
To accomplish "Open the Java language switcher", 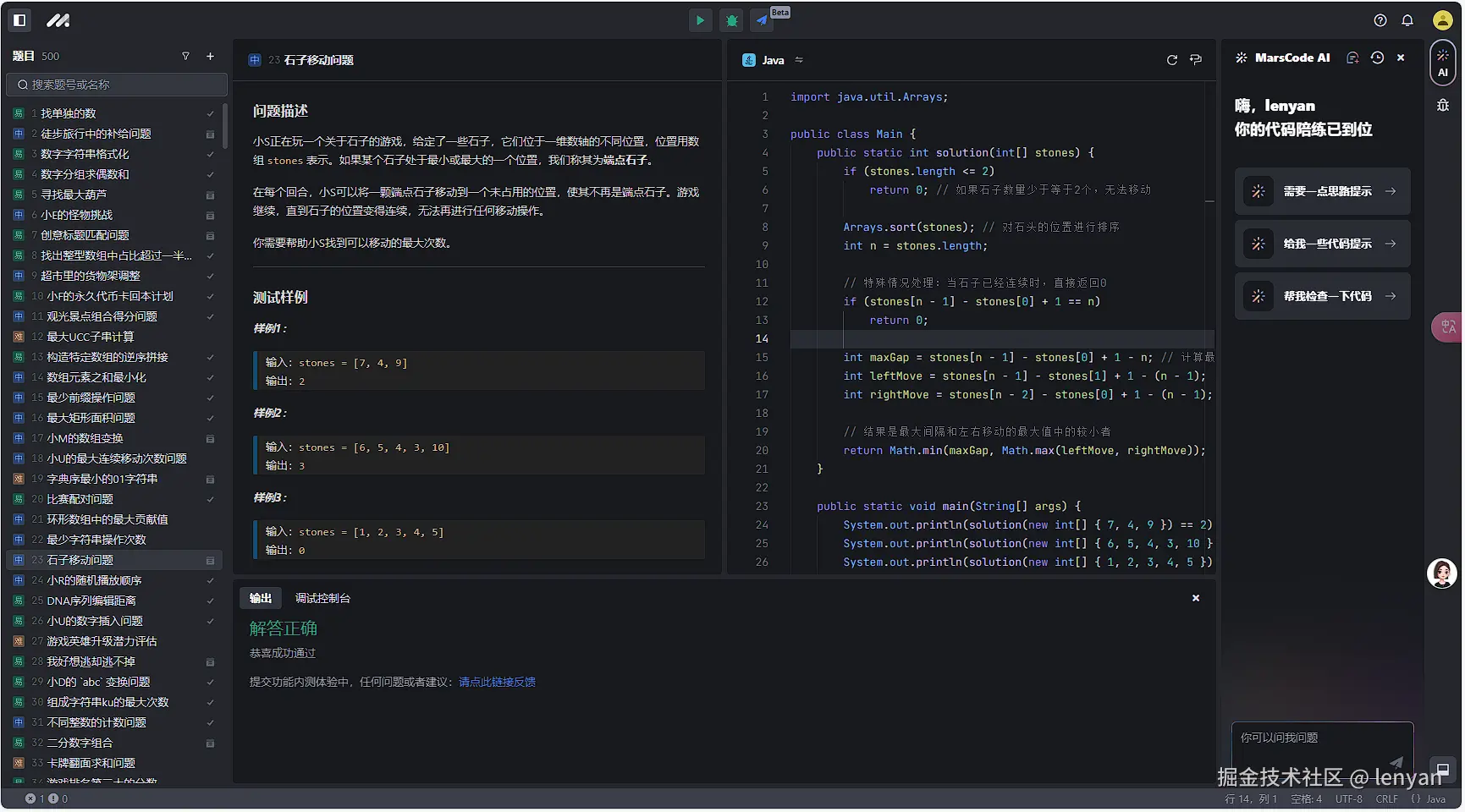I will point(773,60).
